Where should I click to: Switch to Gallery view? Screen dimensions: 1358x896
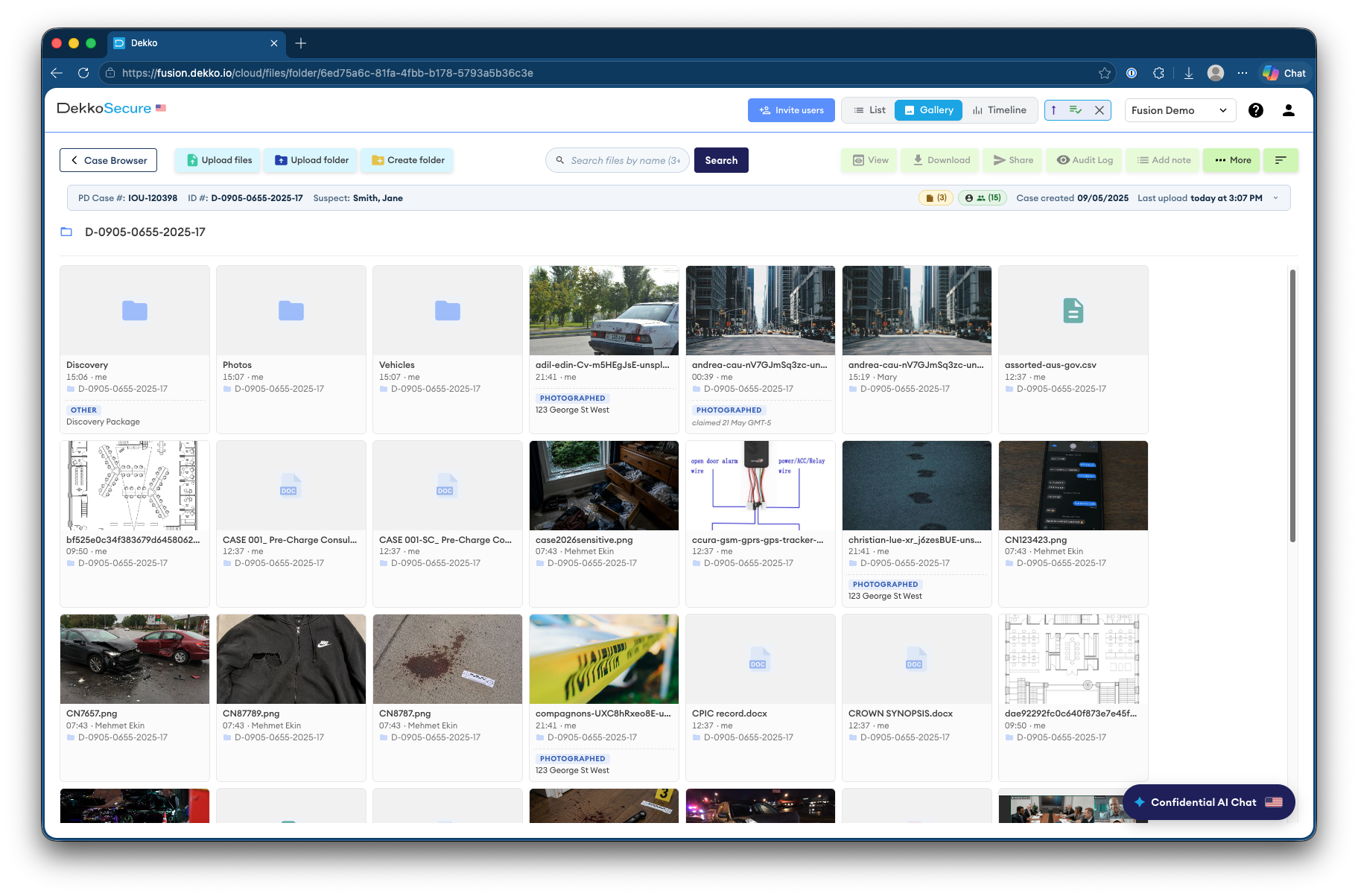point(928,110)
